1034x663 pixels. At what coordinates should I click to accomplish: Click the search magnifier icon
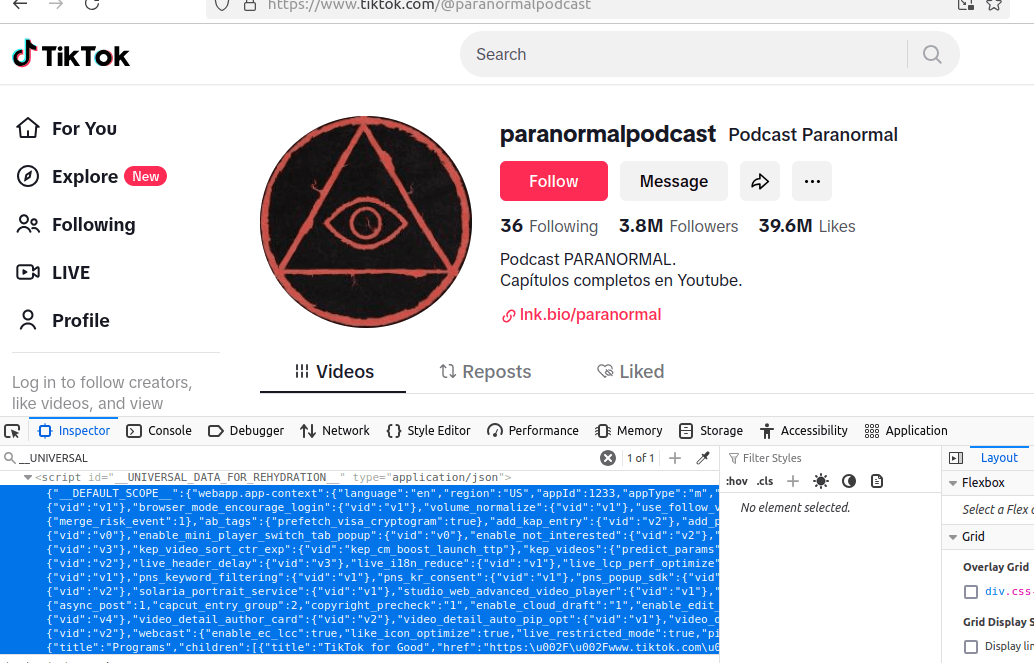coord(932,54)
